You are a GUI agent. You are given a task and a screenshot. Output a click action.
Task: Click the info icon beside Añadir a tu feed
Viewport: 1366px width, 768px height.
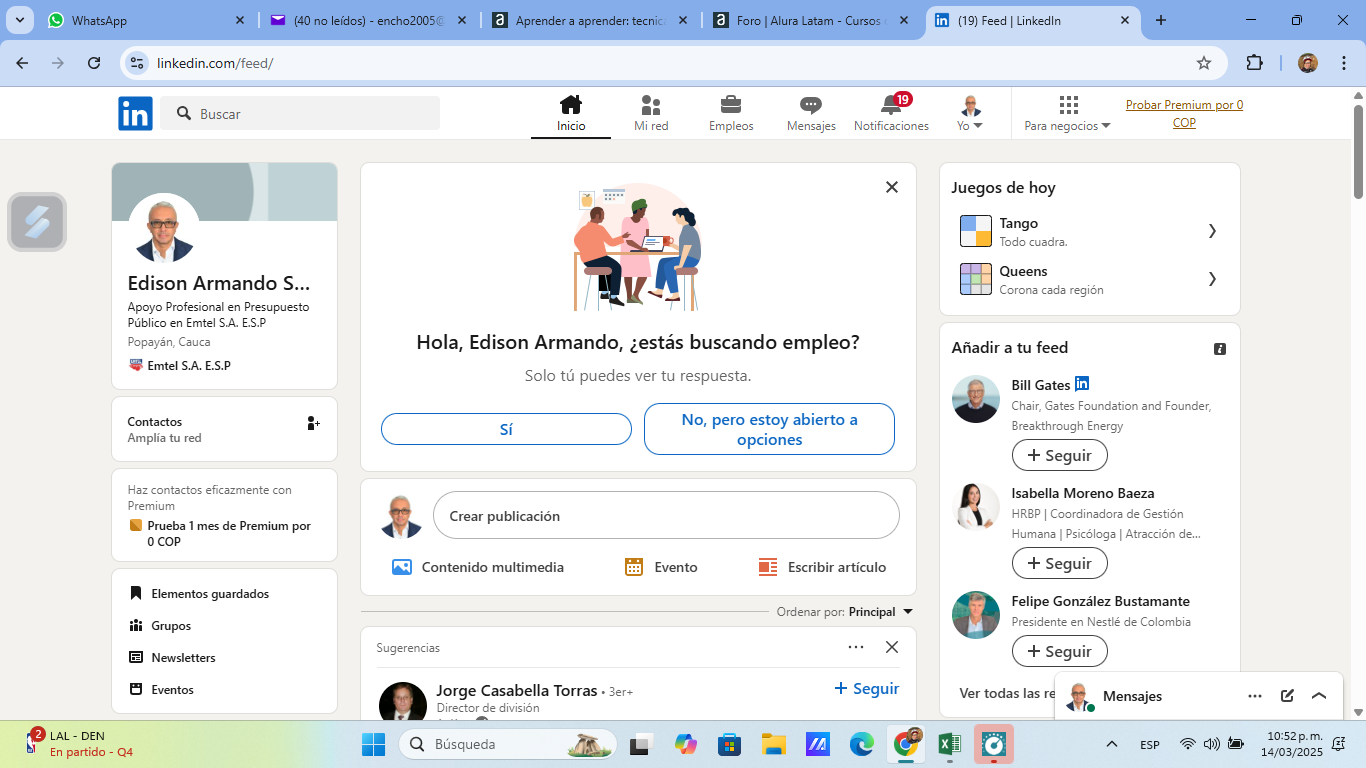(x=1219, y=349)
